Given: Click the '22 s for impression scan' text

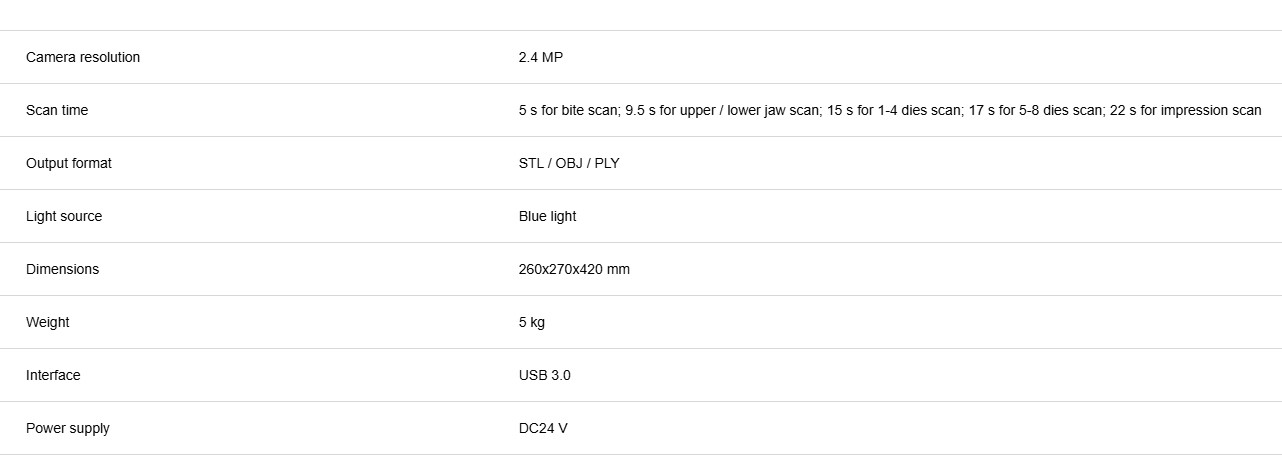Looking at the screenshot, I should click(1185, 111).
